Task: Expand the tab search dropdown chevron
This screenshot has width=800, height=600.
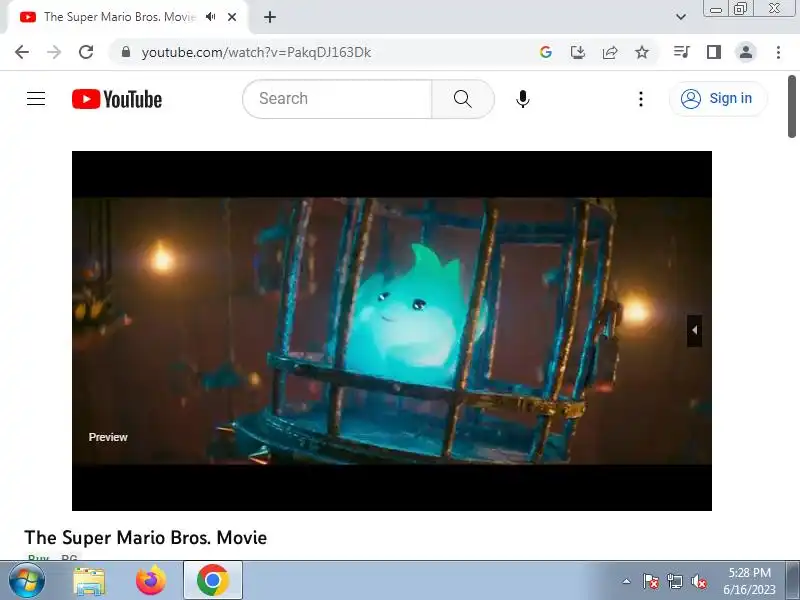Action: coord(681,17)
